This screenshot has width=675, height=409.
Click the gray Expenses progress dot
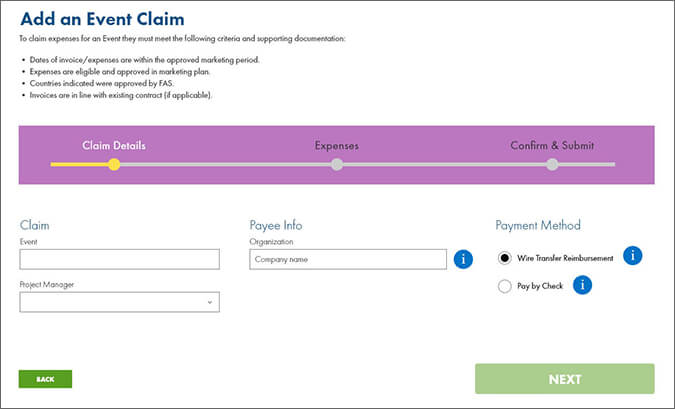click(x=337, y=164)
